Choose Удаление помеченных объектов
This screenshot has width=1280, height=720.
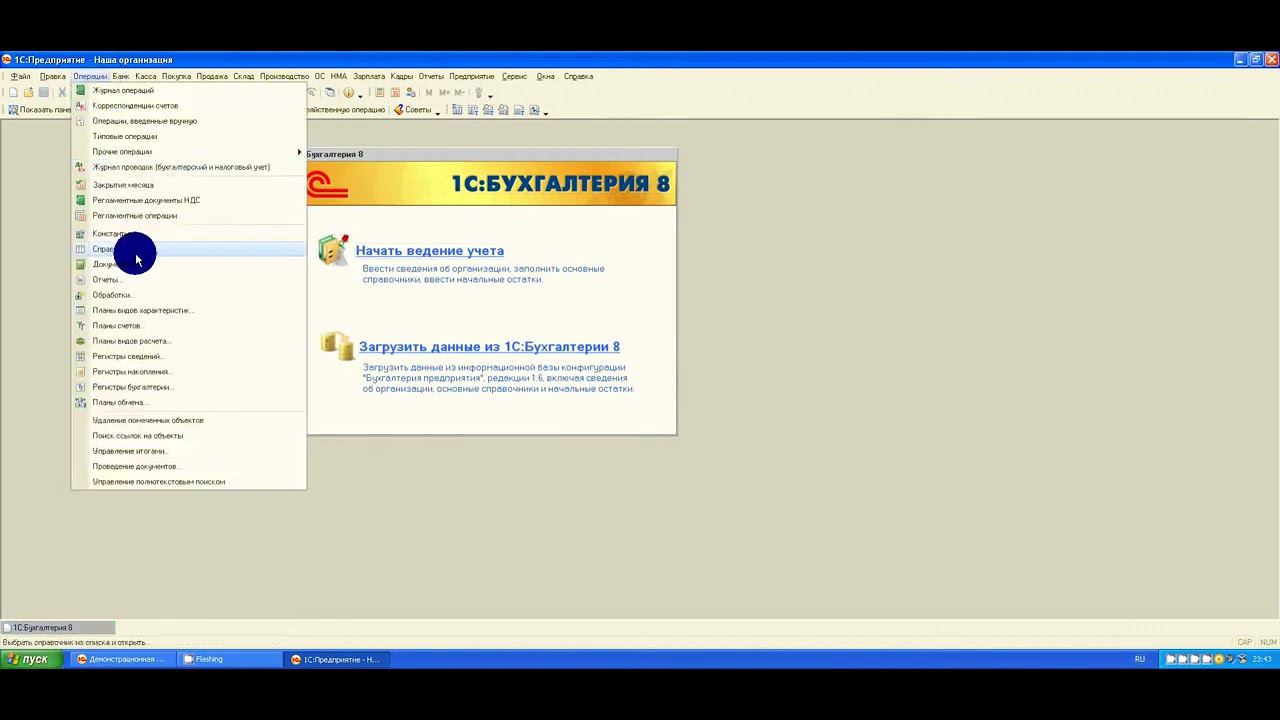189,421
